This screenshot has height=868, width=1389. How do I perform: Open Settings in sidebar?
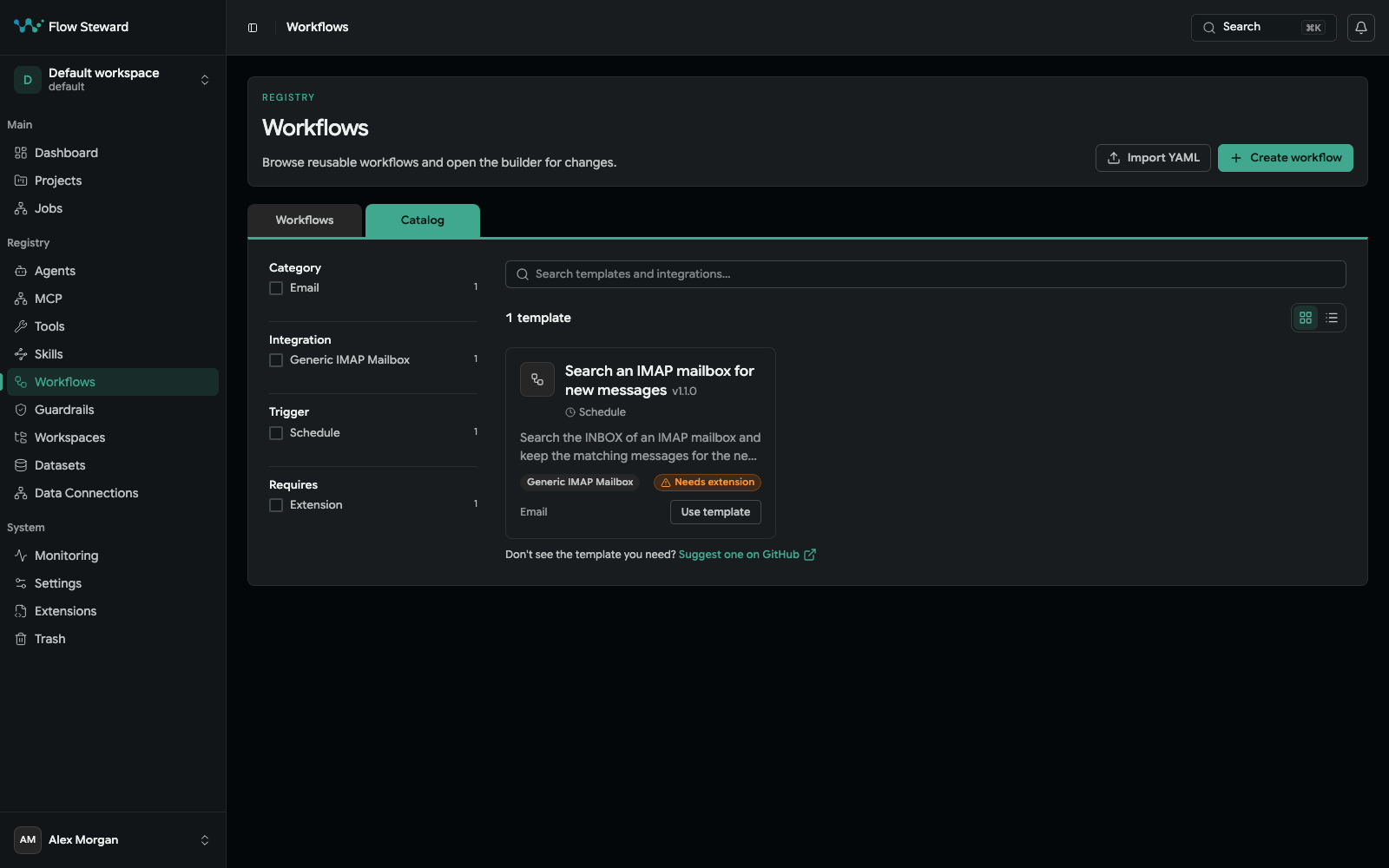coord(113,583)
